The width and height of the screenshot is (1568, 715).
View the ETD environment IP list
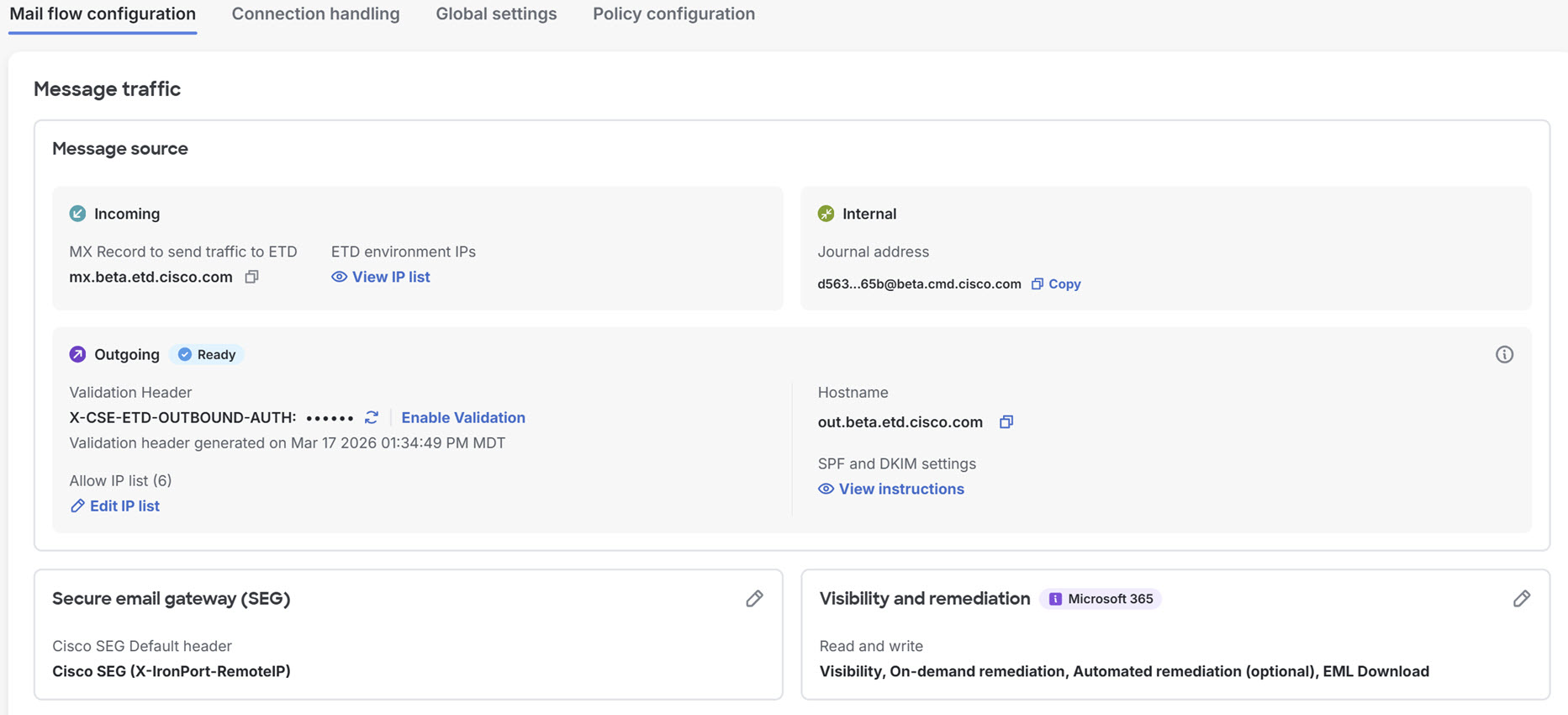tap(381, 277)
